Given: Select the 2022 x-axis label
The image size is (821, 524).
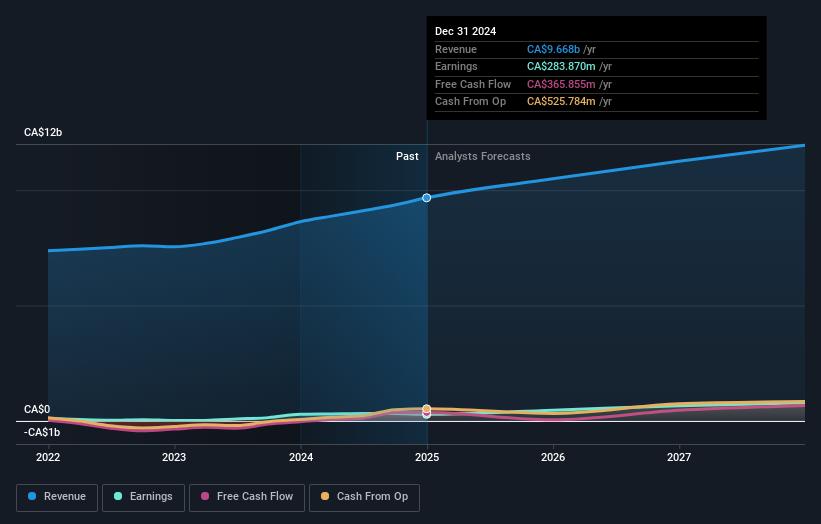Looking at the screenshot, I should point(48,458).
